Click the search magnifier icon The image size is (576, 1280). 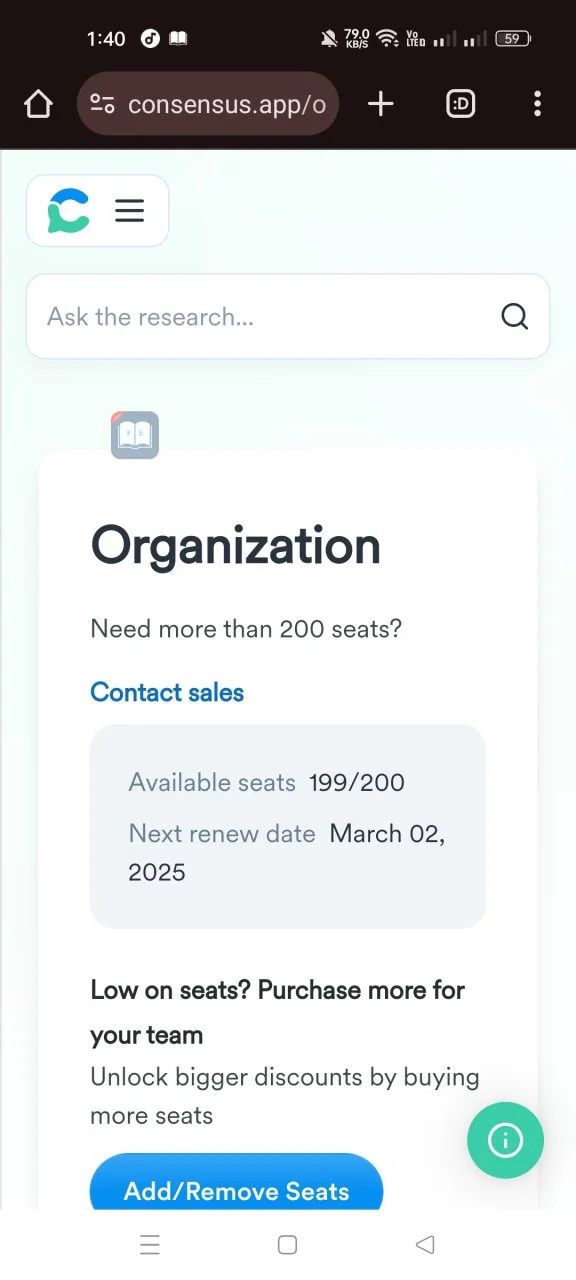(514, 317)
